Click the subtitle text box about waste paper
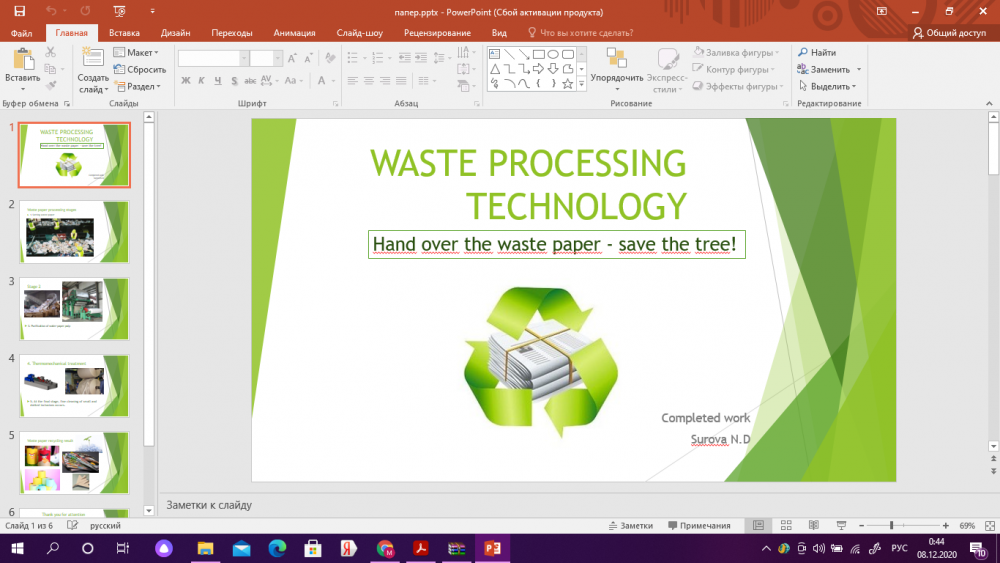The height and width of the screenshot is (563, 1000). [x=556, y=244]
